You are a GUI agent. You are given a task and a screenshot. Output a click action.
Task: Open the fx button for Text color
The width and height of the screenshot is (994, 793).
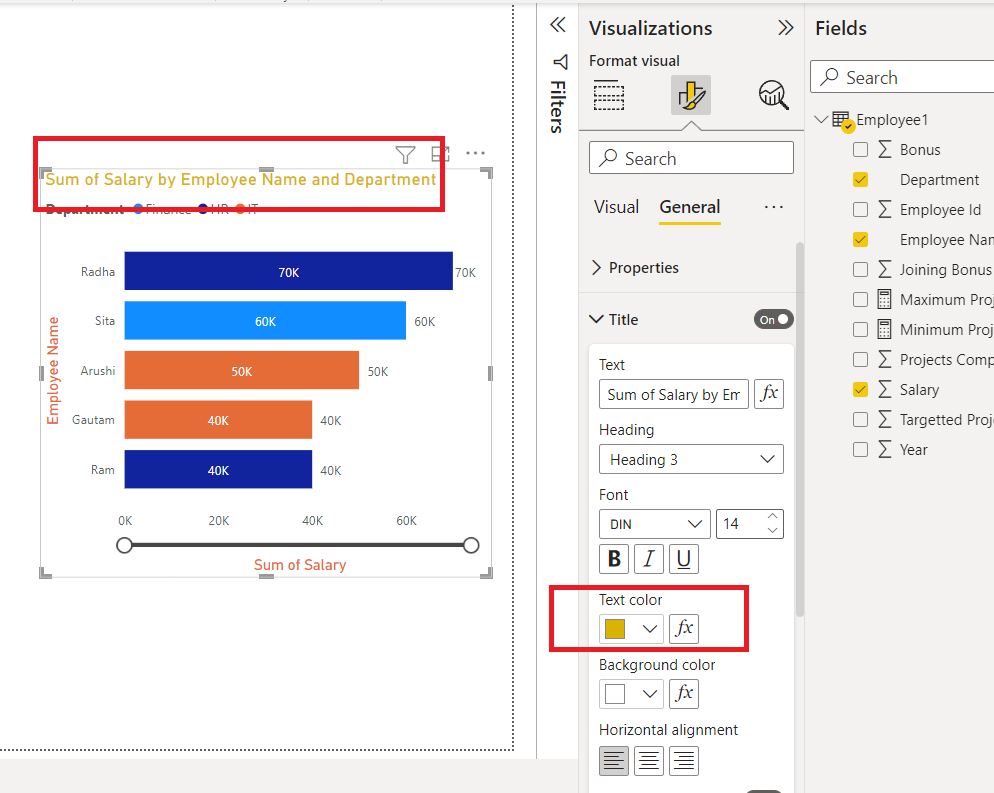tap(684, 629)
